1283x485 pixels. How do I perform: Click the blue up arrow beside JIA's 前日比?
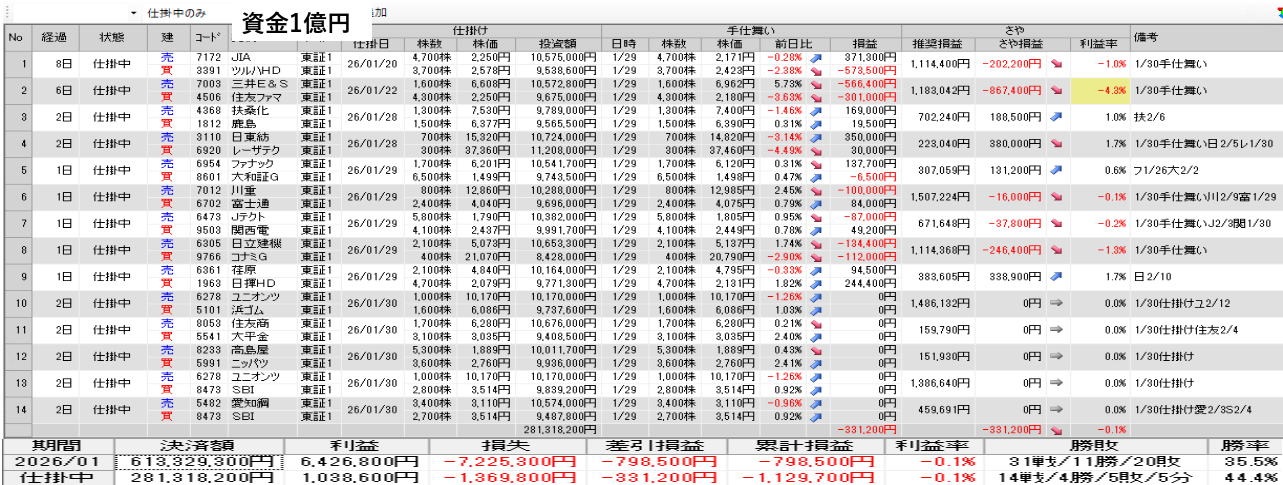pyautogui.click(x=816, y=58)
